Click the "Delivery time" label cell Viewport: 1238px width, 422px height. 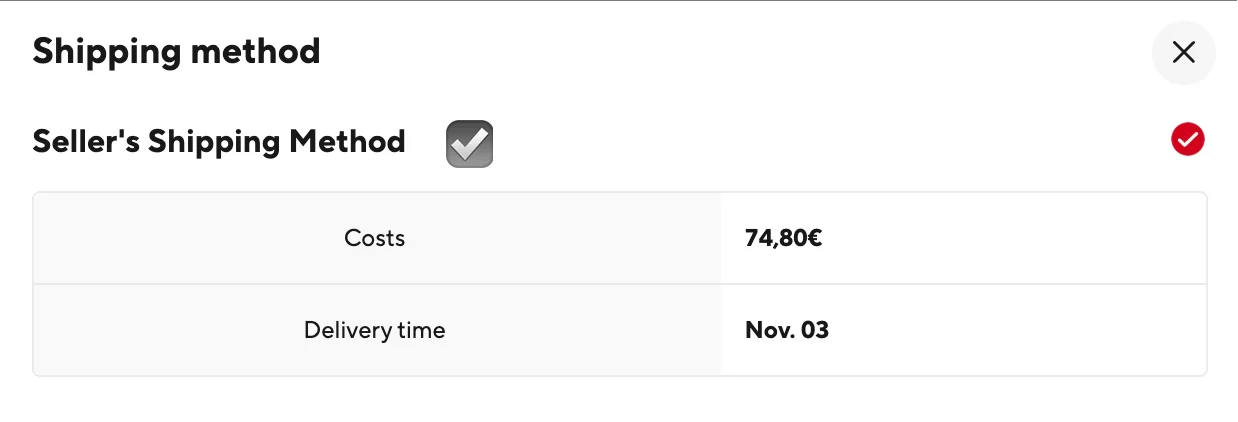coord(376,330)
